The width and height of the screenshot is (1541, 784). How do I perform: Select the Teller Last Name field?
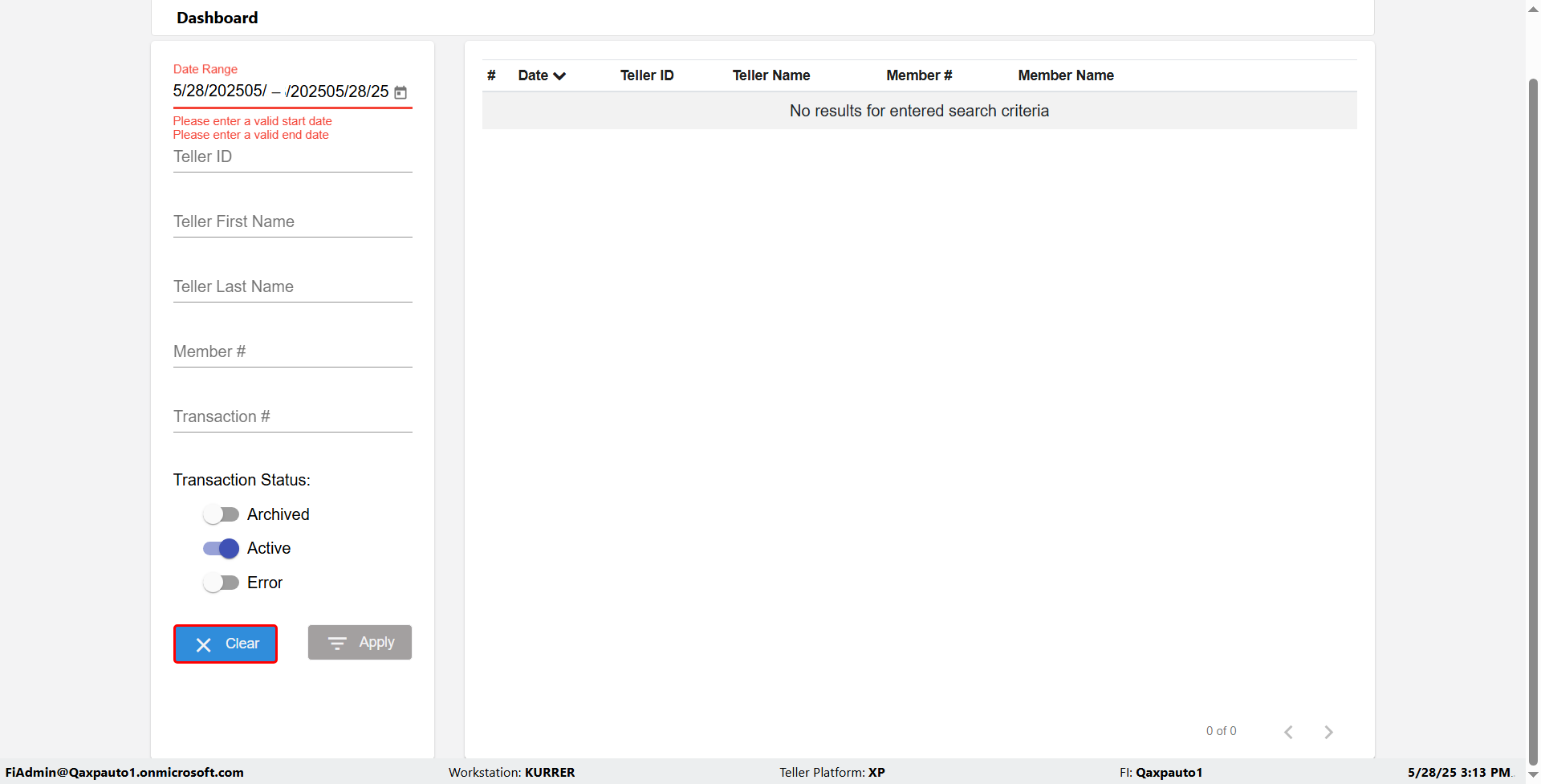pyautogui.click(x=293, y=287)
